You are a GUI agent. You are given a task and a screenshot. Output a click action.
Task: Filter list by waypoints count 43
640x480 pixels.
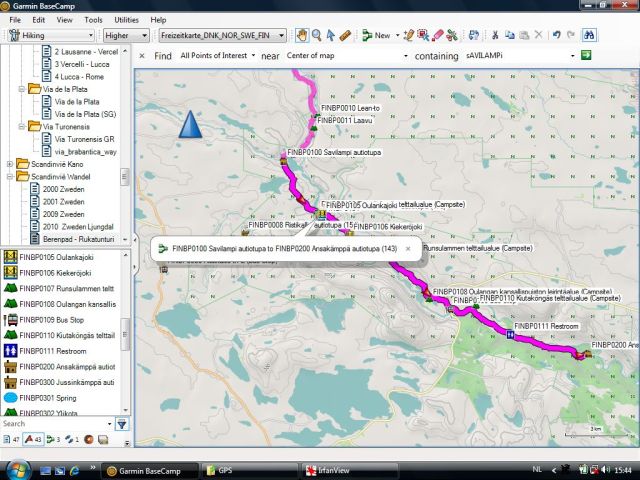31,439
